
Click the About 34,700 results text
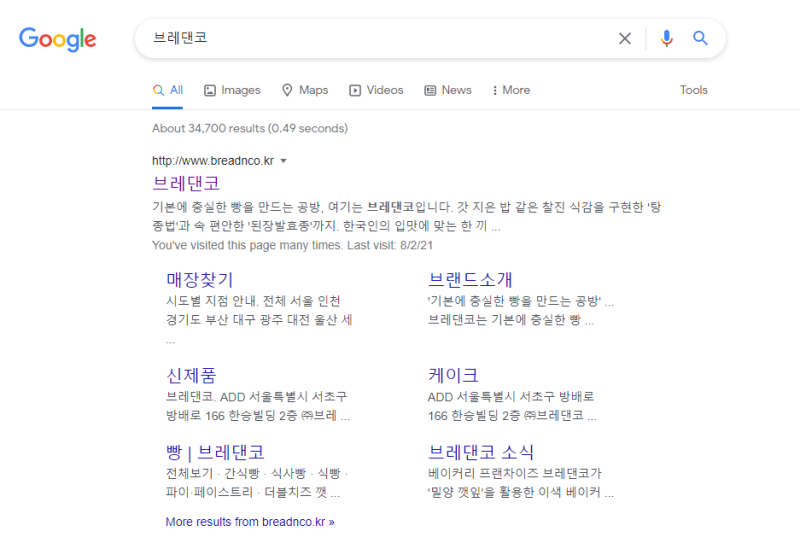coord(250,128)
